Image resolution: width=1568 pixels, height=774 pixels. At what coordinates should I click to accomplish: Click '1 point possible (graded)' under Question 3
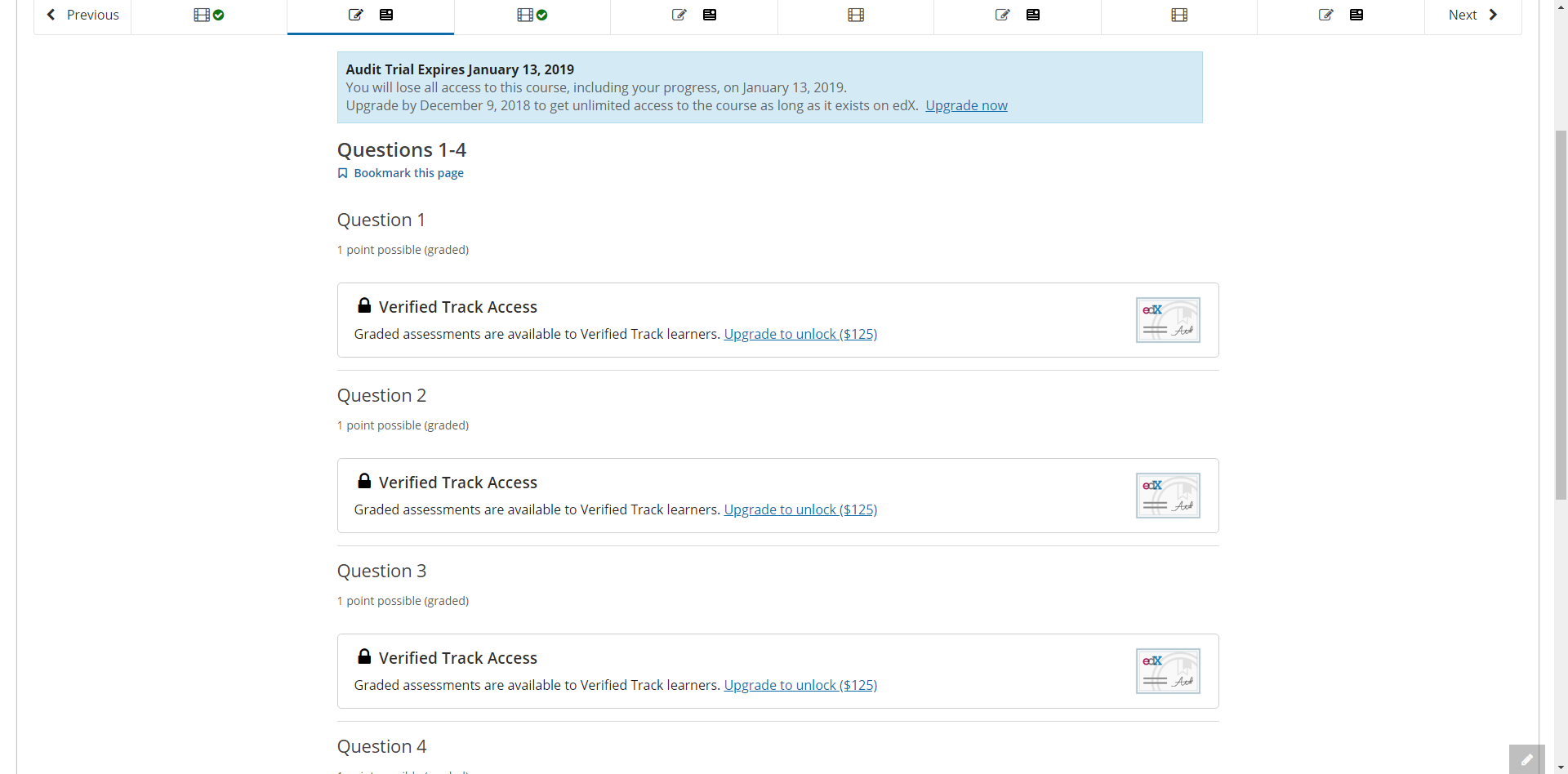pos(403,601)
